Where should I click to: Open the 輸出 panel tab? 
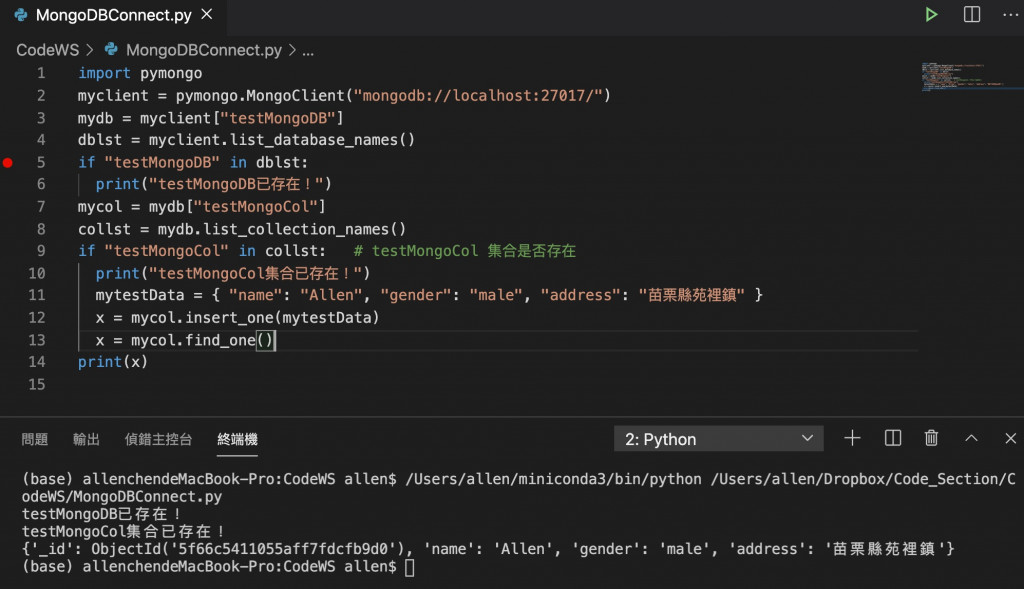(86, 439)
